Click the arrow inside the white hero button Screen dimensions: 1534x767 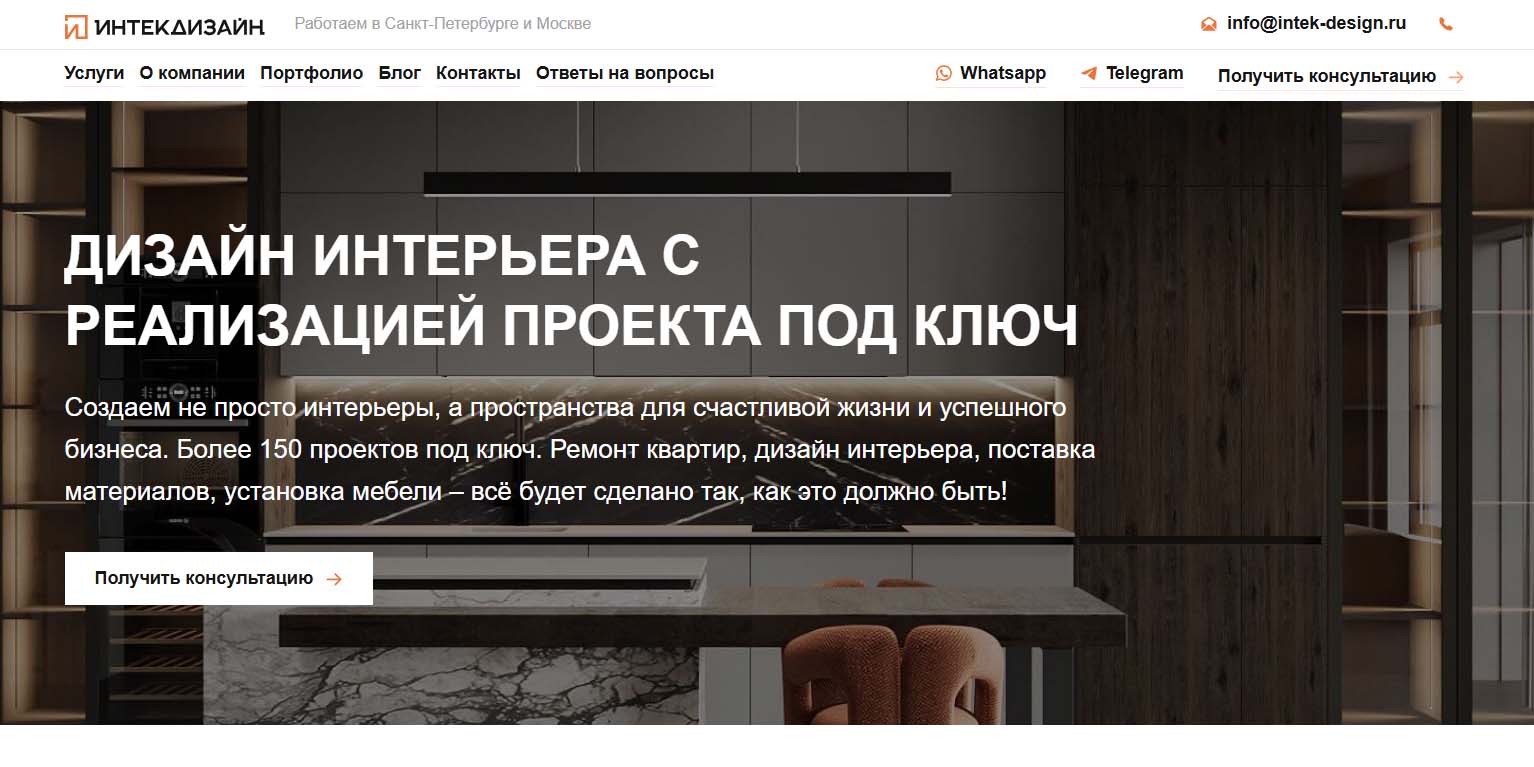(x=334, y=579)
